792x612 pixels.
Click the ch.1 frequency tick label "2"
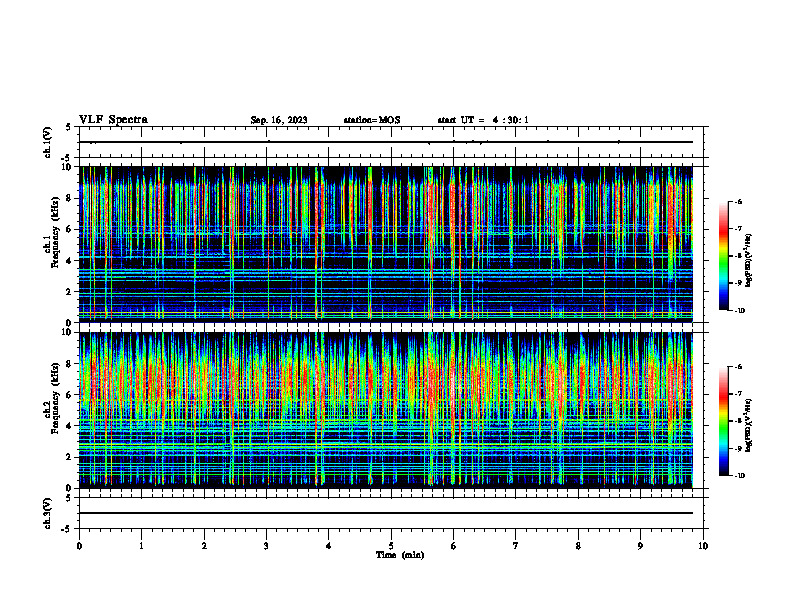click(x=68, y=292)
